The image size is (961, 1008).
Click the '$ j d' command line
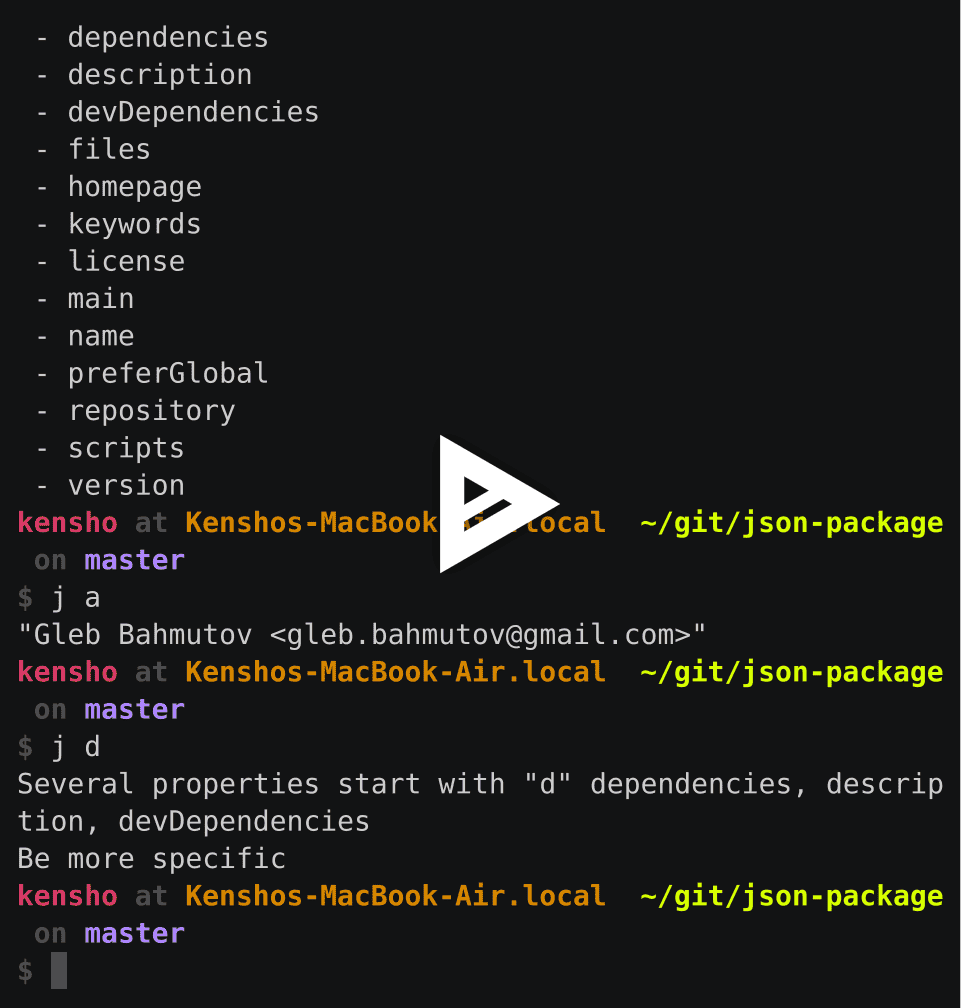59,747
